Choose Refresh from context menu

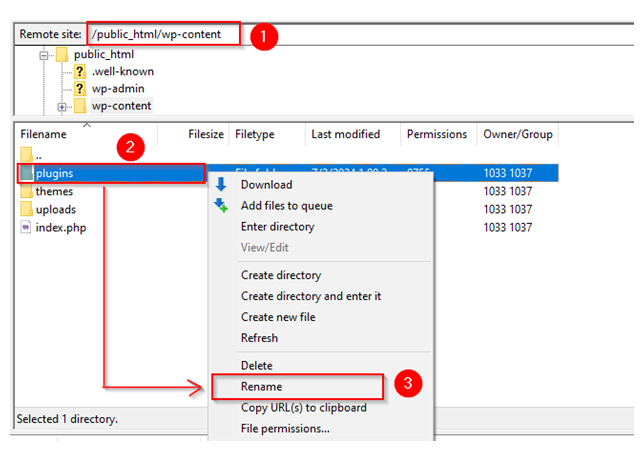[321, 338]
